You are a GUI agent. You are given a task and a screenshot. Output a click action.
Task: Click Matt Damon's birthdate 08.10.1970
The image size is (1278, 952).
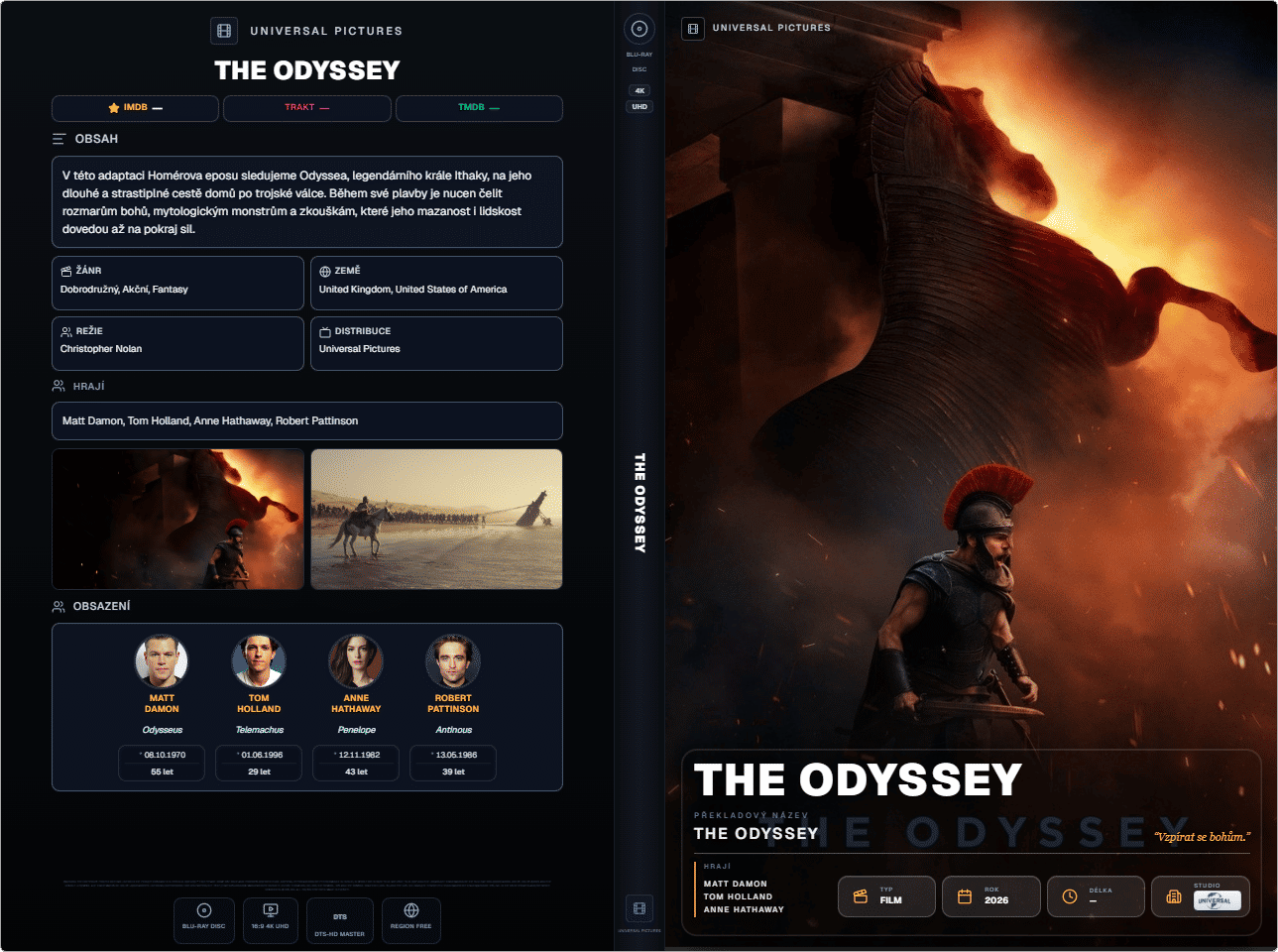pos(164,755)
